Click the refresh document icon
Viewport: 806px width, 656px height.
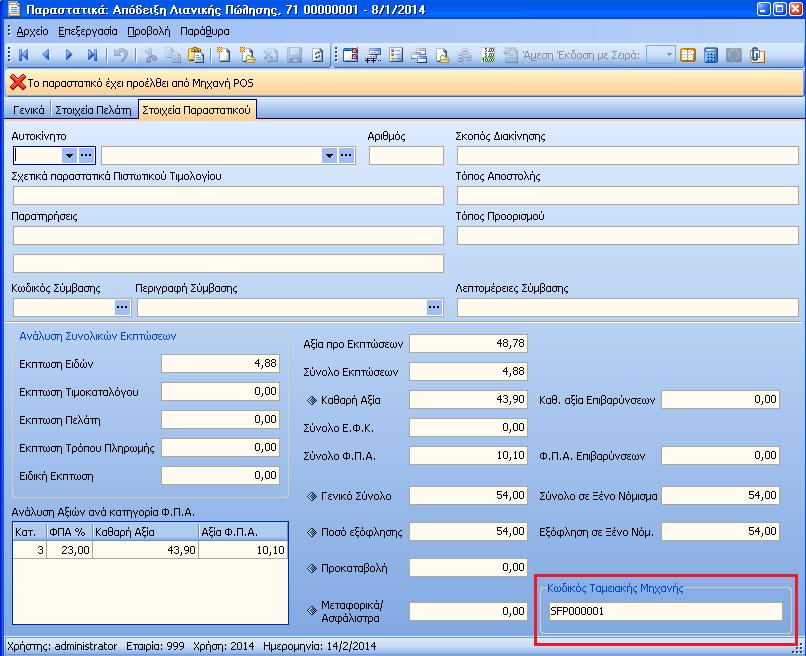coord(318,54)
